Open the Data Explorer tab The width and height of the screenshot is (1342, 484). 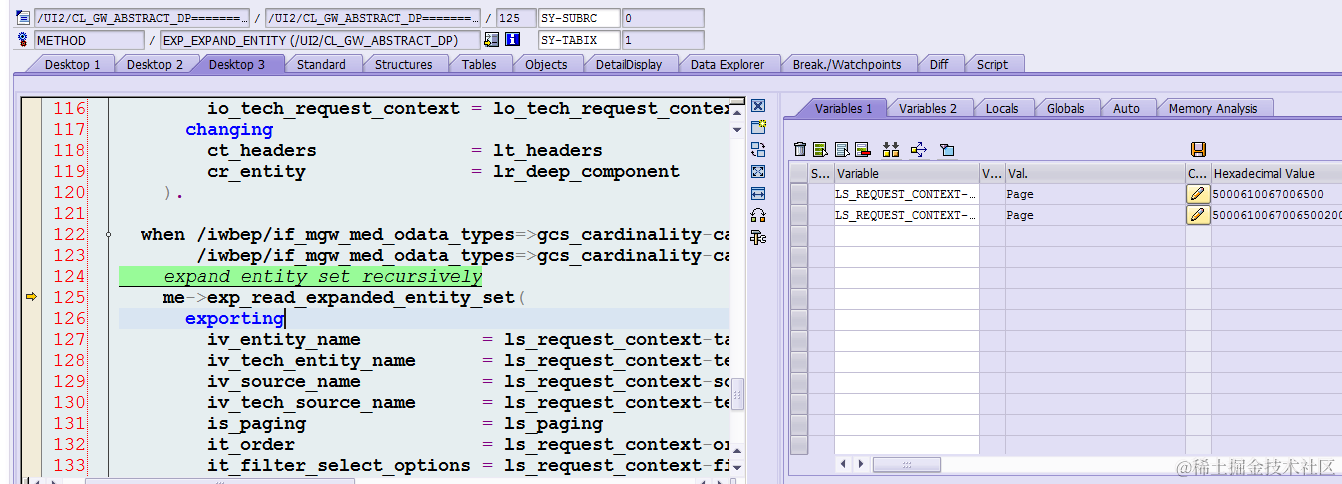tap(727, 64)
